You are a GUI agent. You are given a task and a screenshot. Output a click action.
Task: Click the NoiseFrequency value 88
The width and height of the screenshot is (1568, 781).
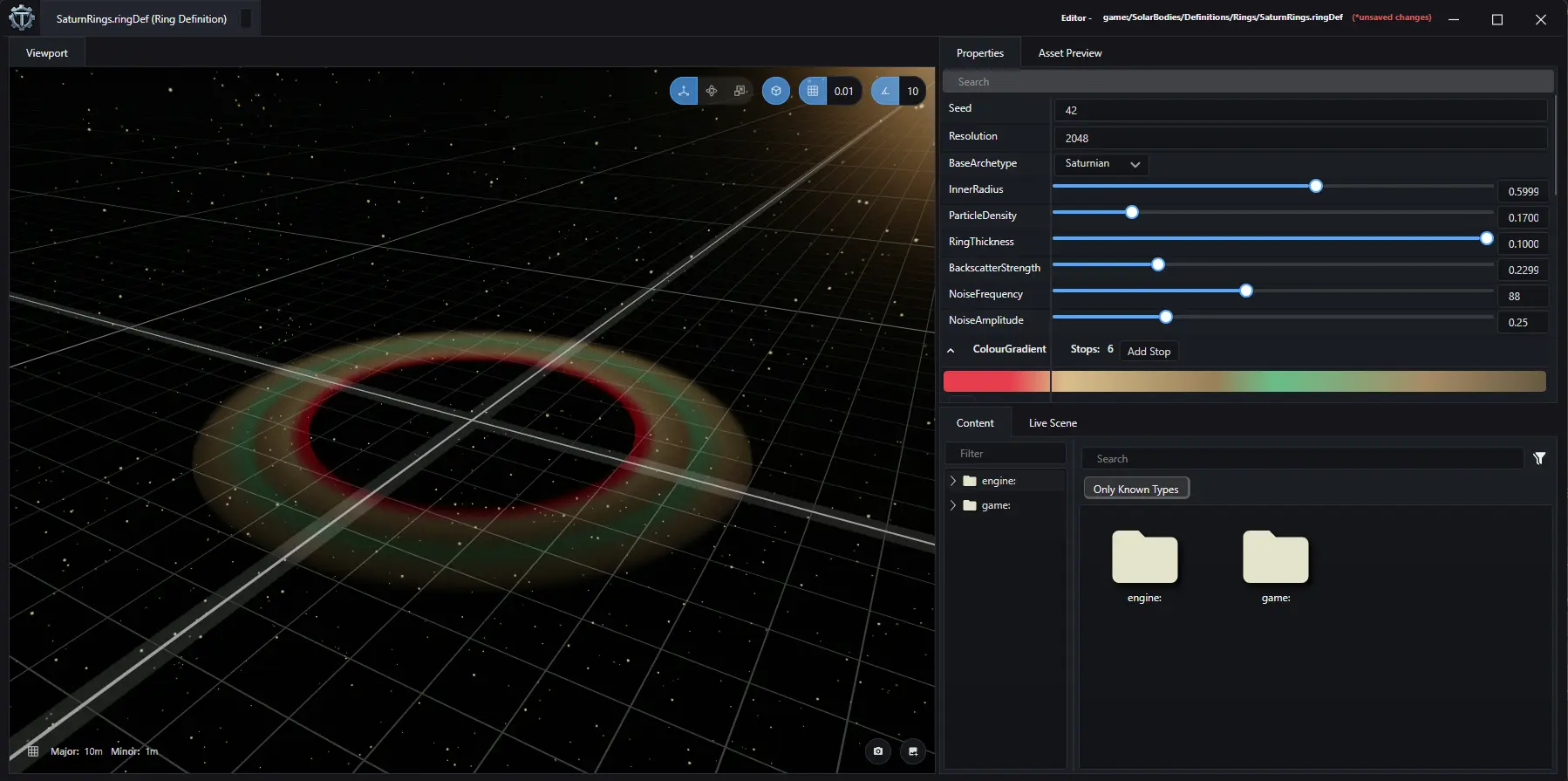1524,296
